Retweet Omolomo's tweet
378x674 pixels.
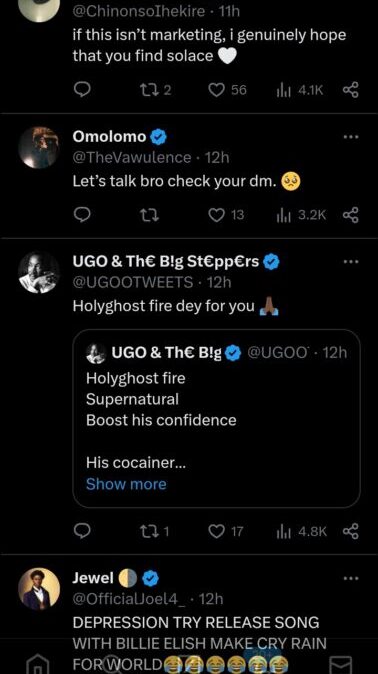coord(150,215)
